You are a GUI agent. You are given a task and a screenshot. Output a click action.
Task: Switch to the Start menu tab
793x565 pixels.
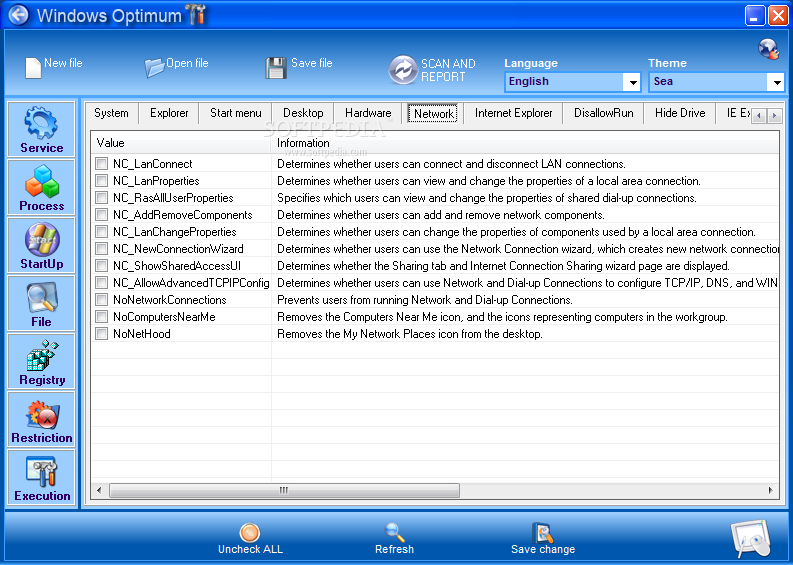[x=236, y=113]
